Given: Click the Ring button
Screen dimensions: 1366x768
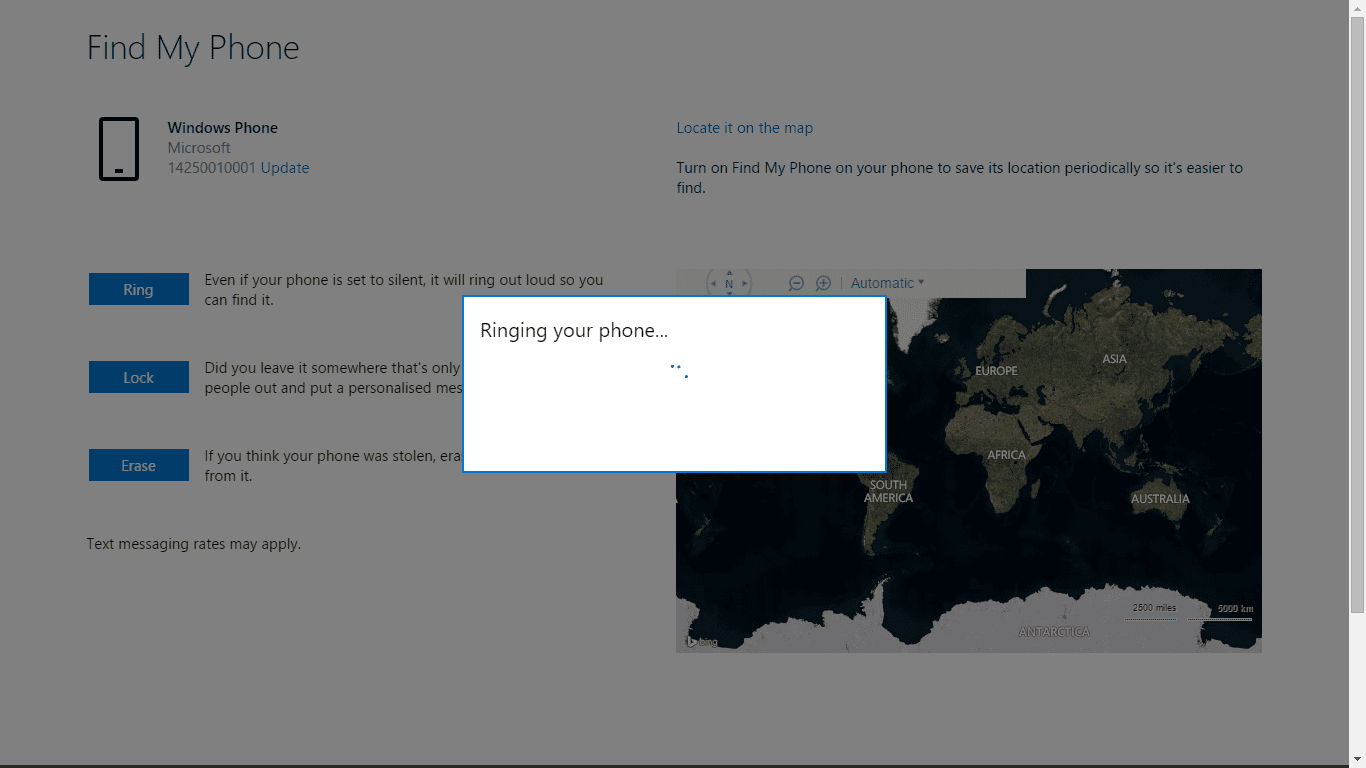Looking at the screenshot, I should pyautogui.click(x=138, y=289).
